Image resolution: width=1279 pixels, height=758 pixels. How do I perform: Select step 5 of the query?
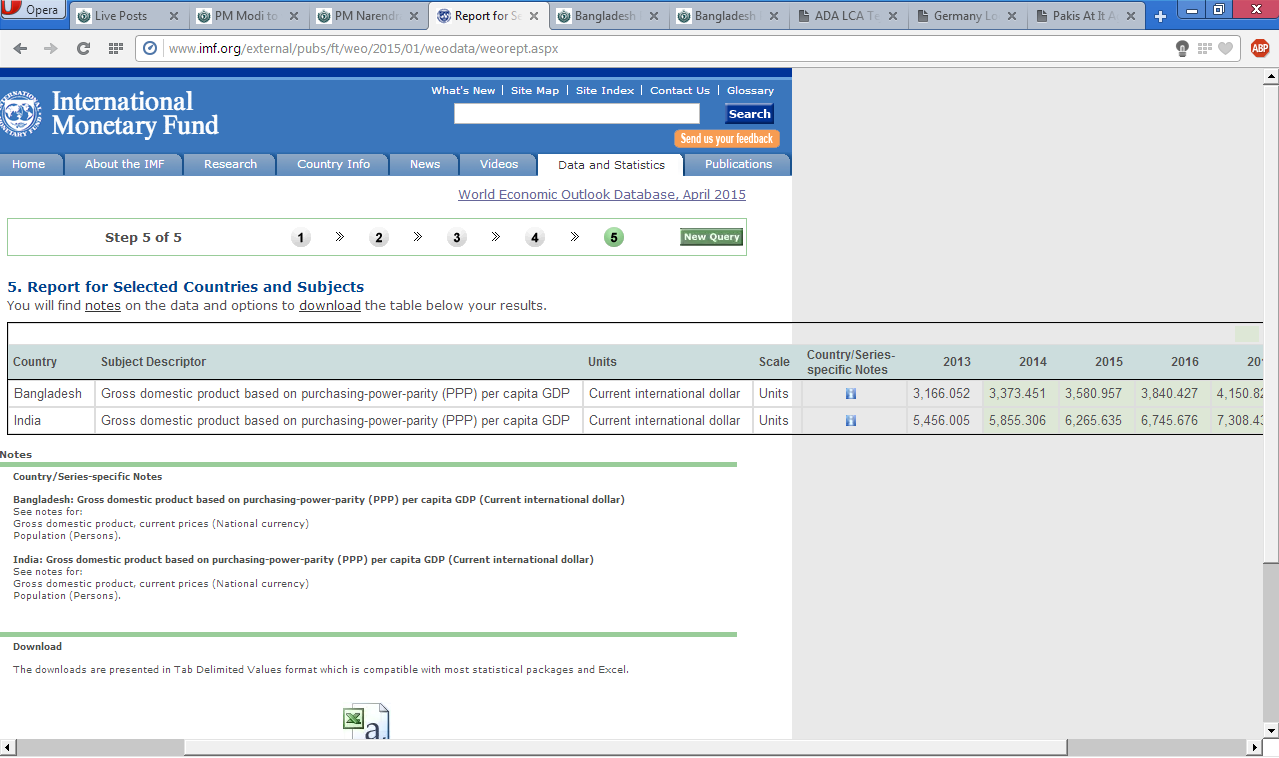coord(614,238)
